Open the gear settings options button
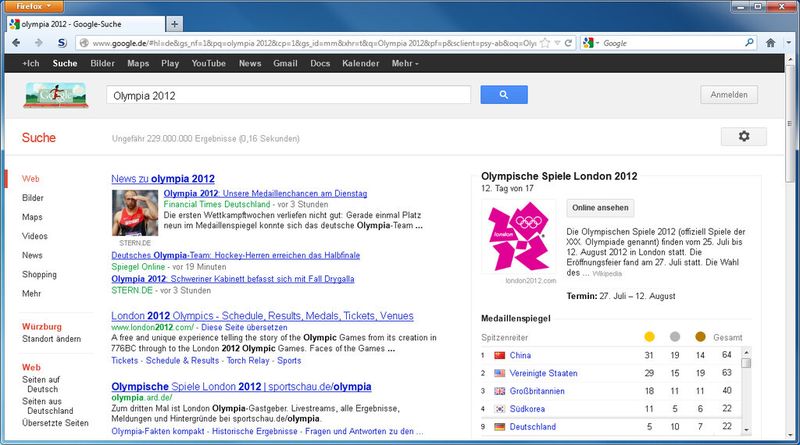 tap(743, 136)
